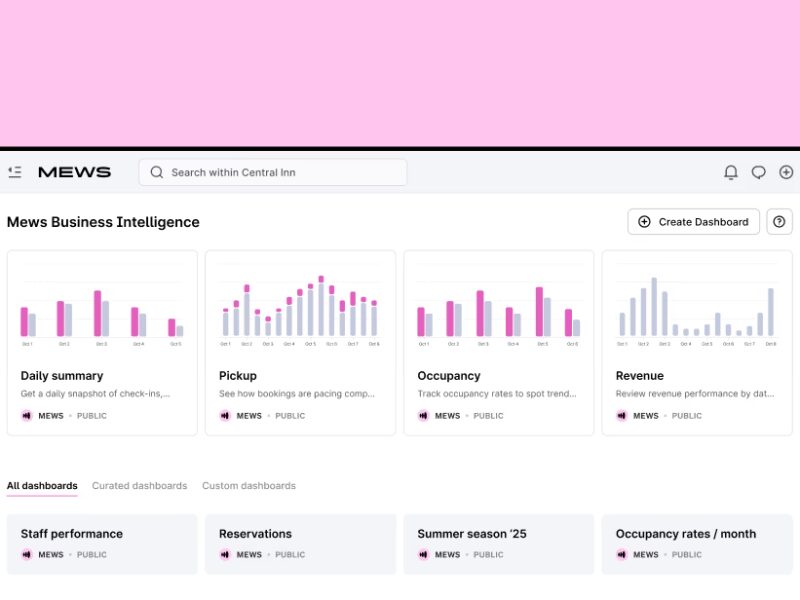This screenshot has width=800, height=600.
Task: Click the MEWS logo
Action: (x=74, y=172)
